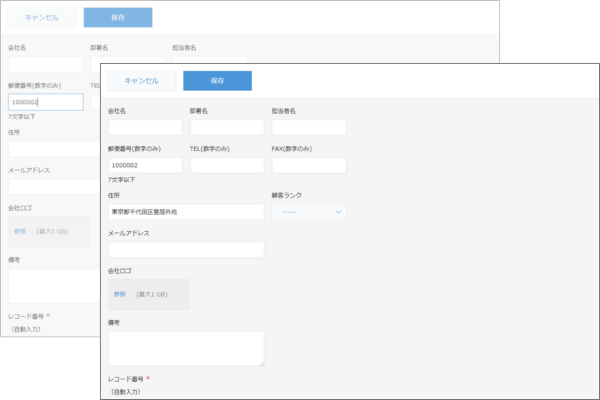Click 担当者名 label in back window
This screenshot has width=600, height=400.
tap(184, 48)
